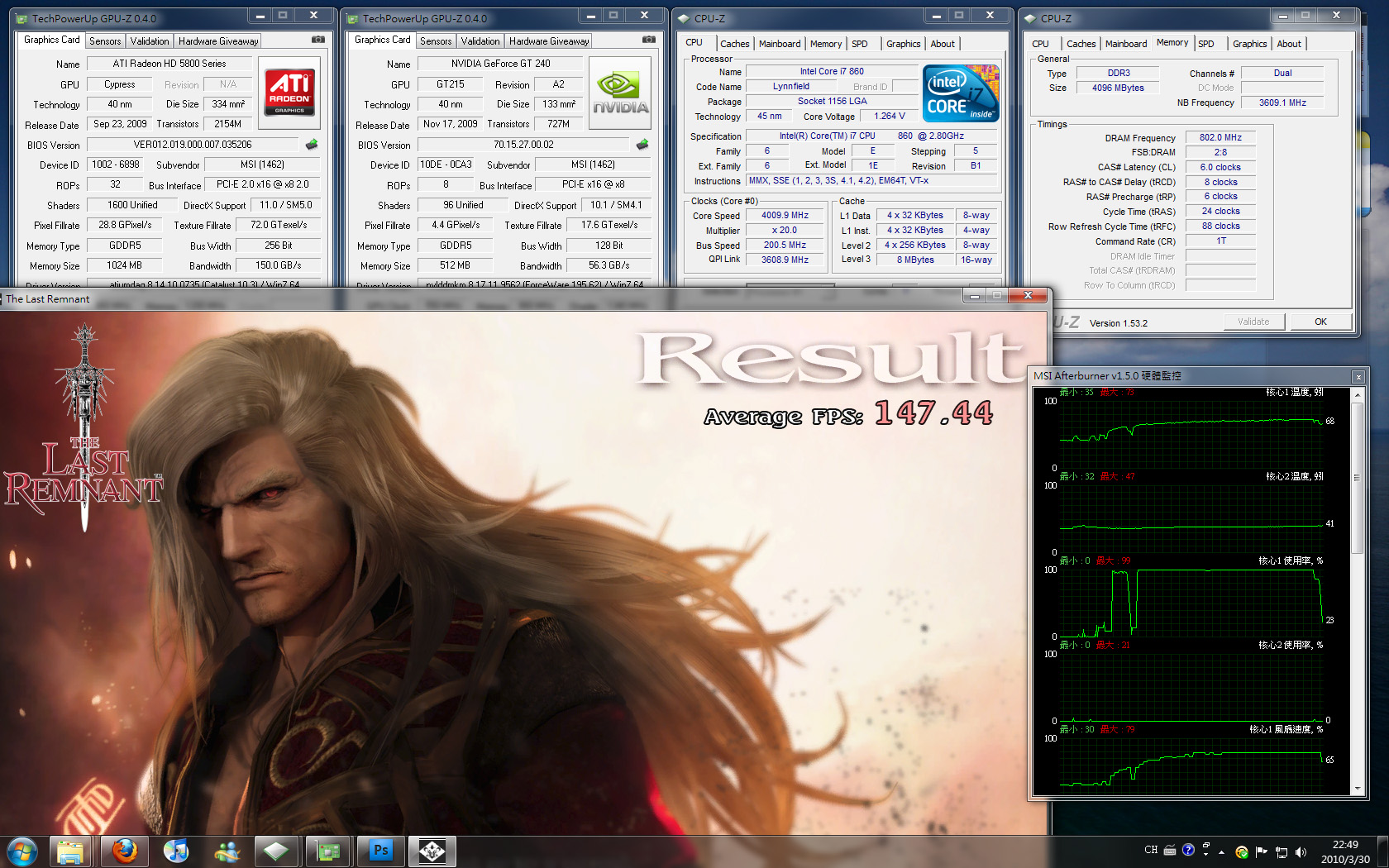Open the Validation tab in ATI GPU-Z
The width and height of the screenshot is (1389, 868).
point(150,41)
